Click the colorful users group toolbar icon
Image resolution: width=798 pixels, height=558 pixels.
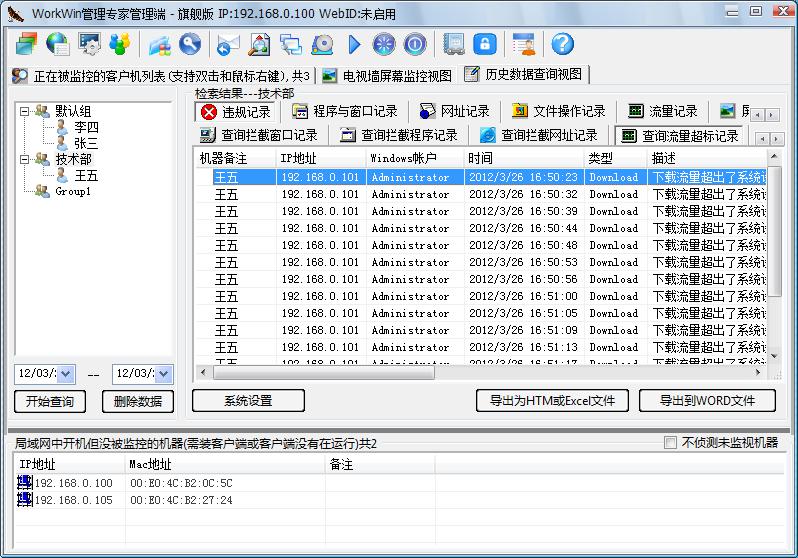click(120, 44)
